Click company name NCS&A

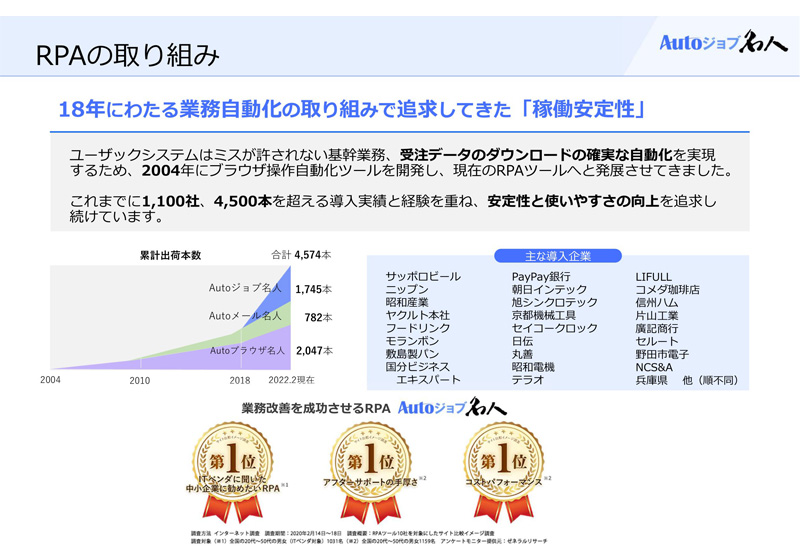point(654,367)
